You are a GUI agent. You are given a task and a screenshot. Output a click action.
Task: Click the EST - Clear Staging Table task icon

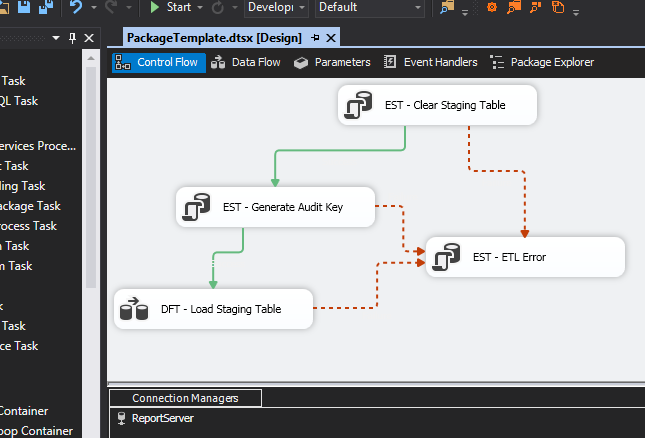click(x=358, y=105)
